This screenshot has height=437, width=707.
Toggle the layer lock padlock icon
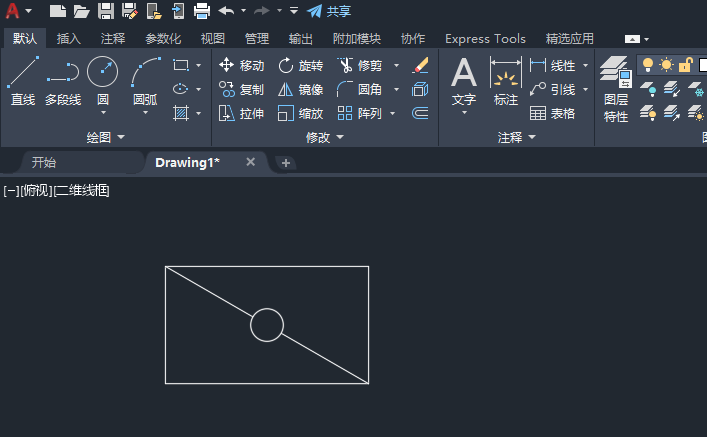[x=685, y=65]
